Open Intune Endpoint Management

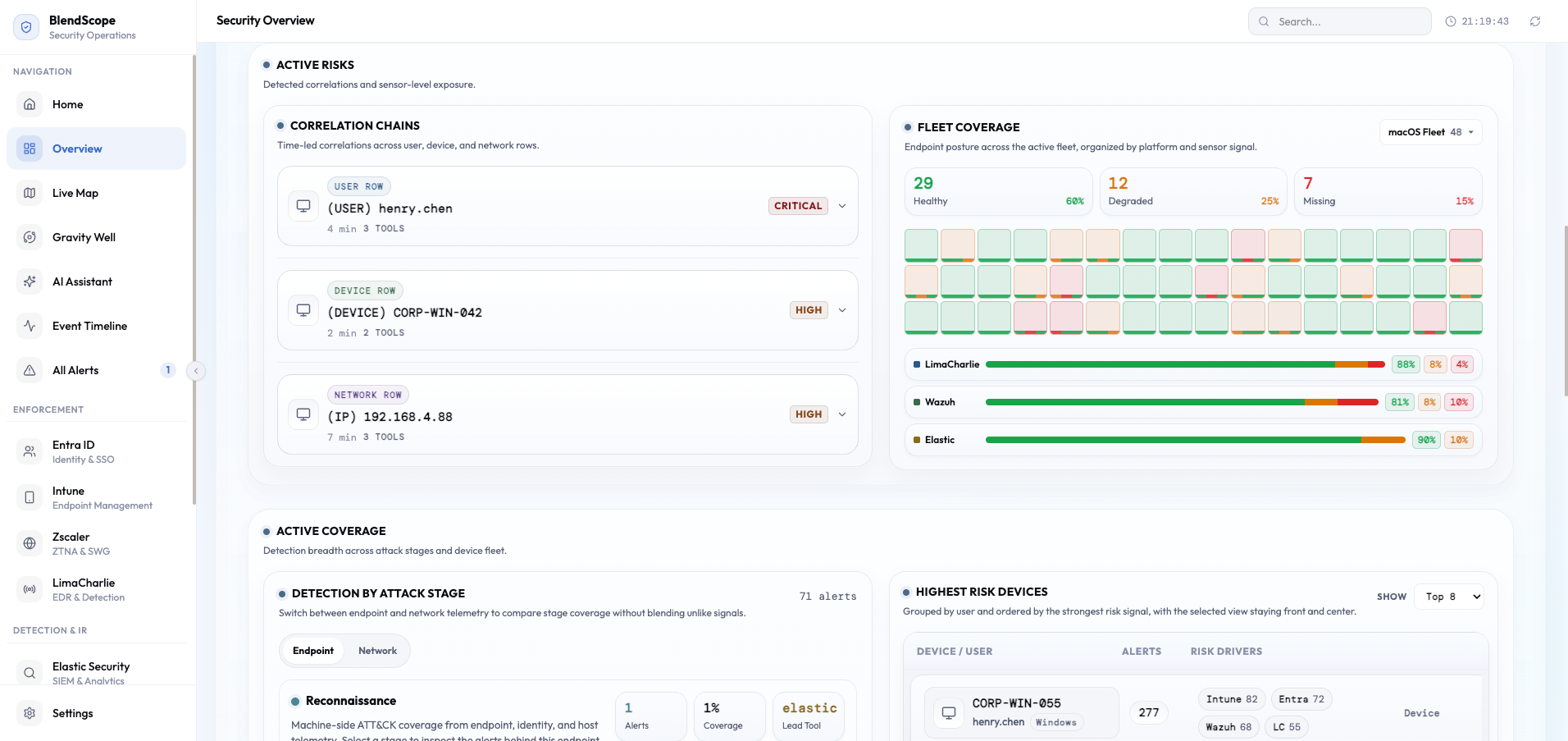[x=97, y=497]
